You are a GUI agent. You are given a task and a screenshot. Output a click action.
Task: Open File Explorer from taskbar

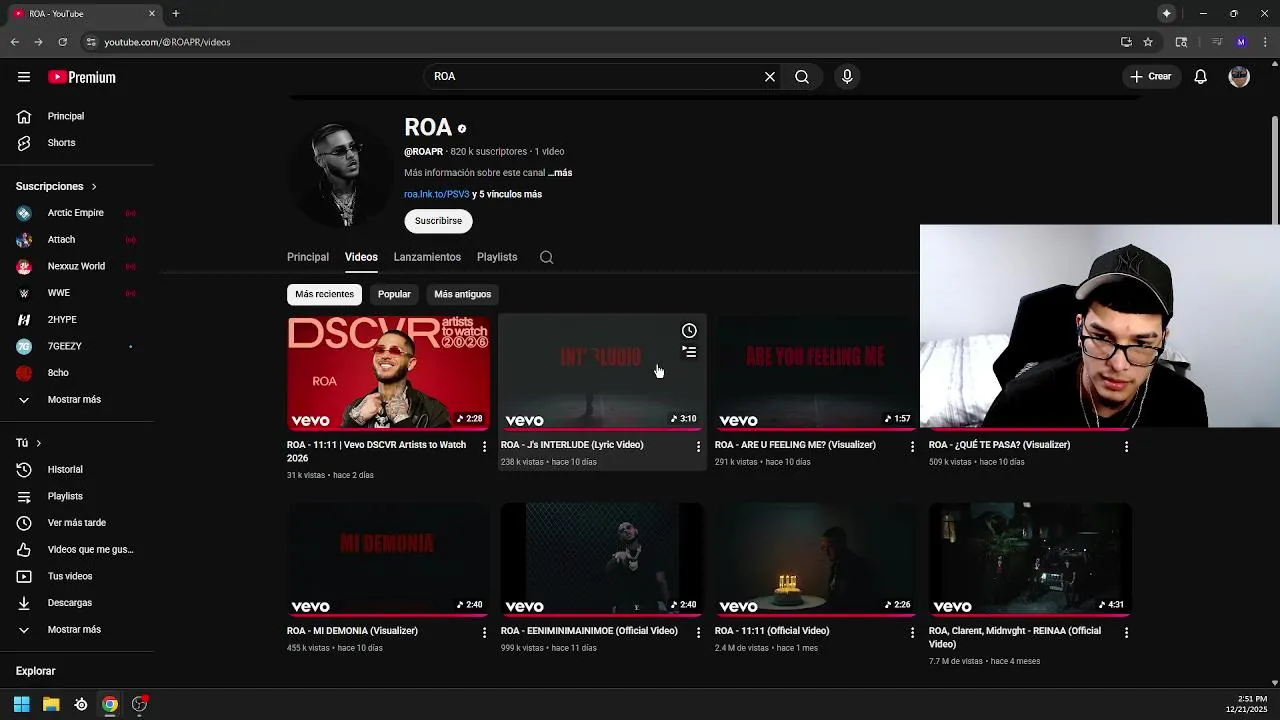[51, 704]
